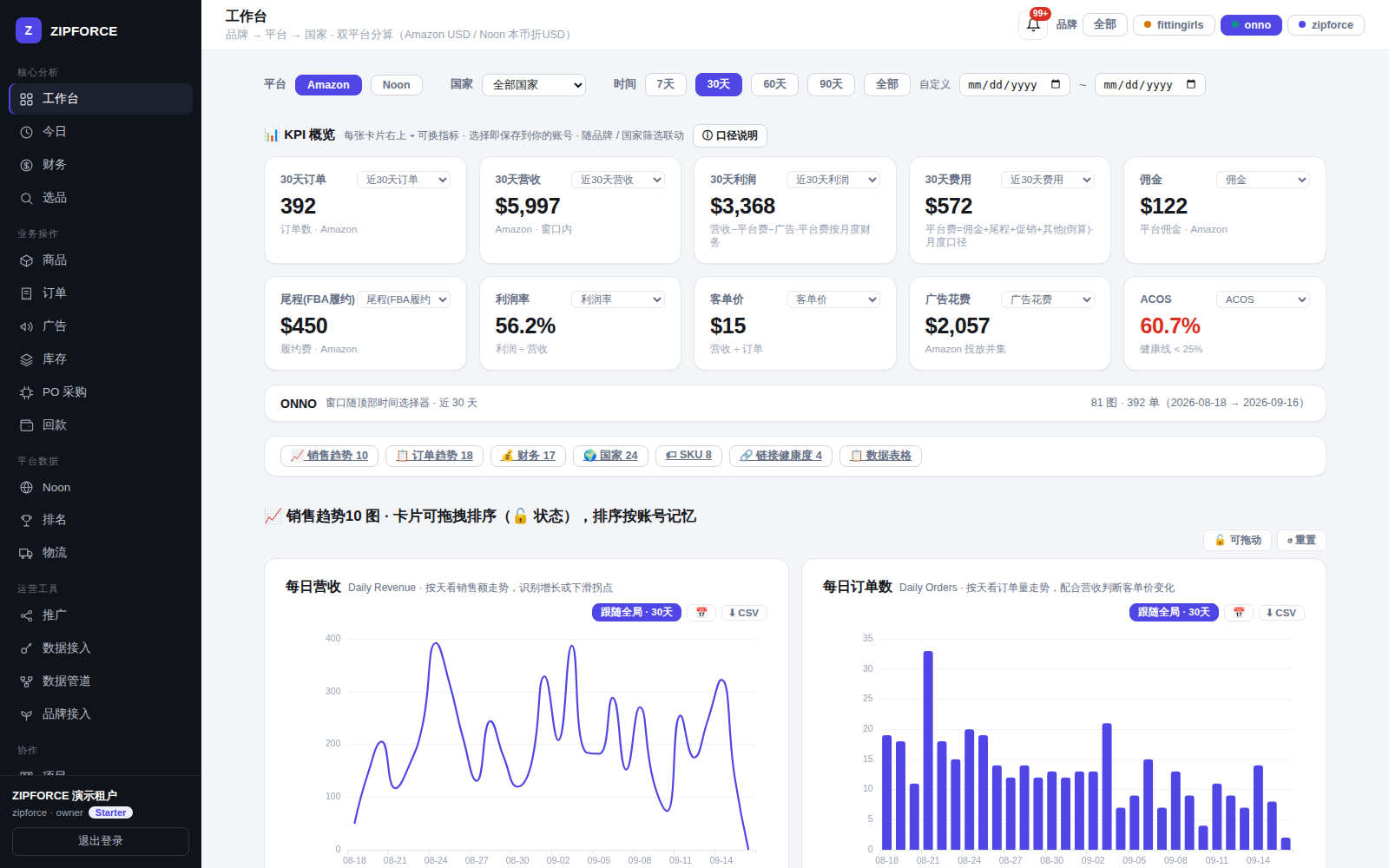This screenshot has width=1389, height=868.
Task: Click the calendar icon on Daily Orders chart
Action: click(x=1239, y=613)
